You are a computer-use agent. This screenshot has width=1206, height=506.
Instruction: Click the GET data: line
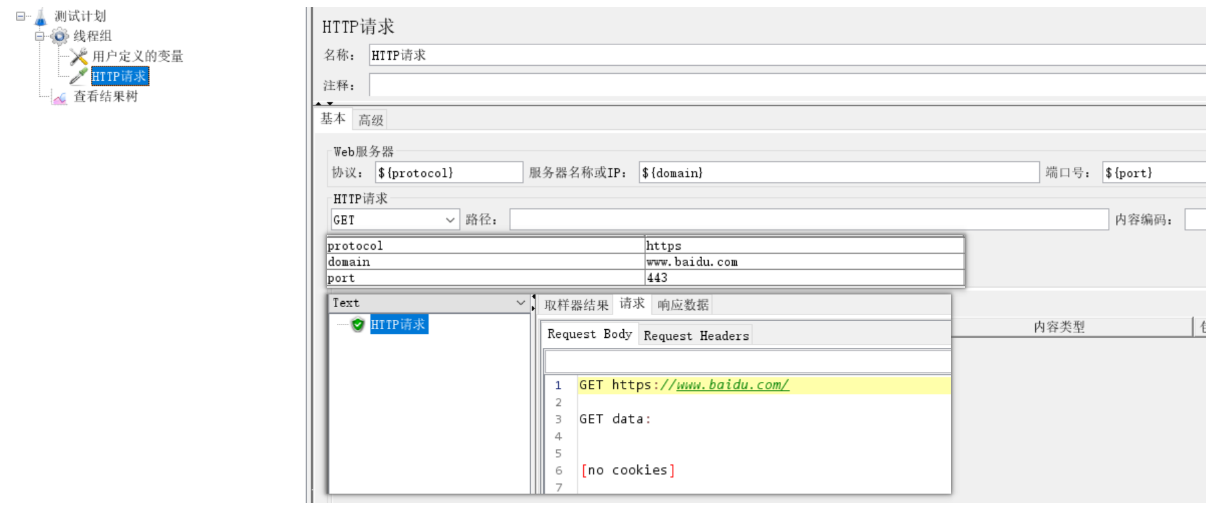point(615,419)
